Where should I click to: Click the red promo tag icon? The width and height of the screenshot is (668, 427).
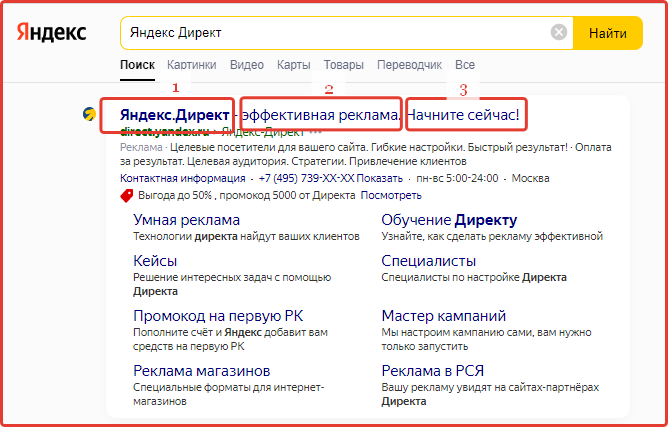(127, 196)
